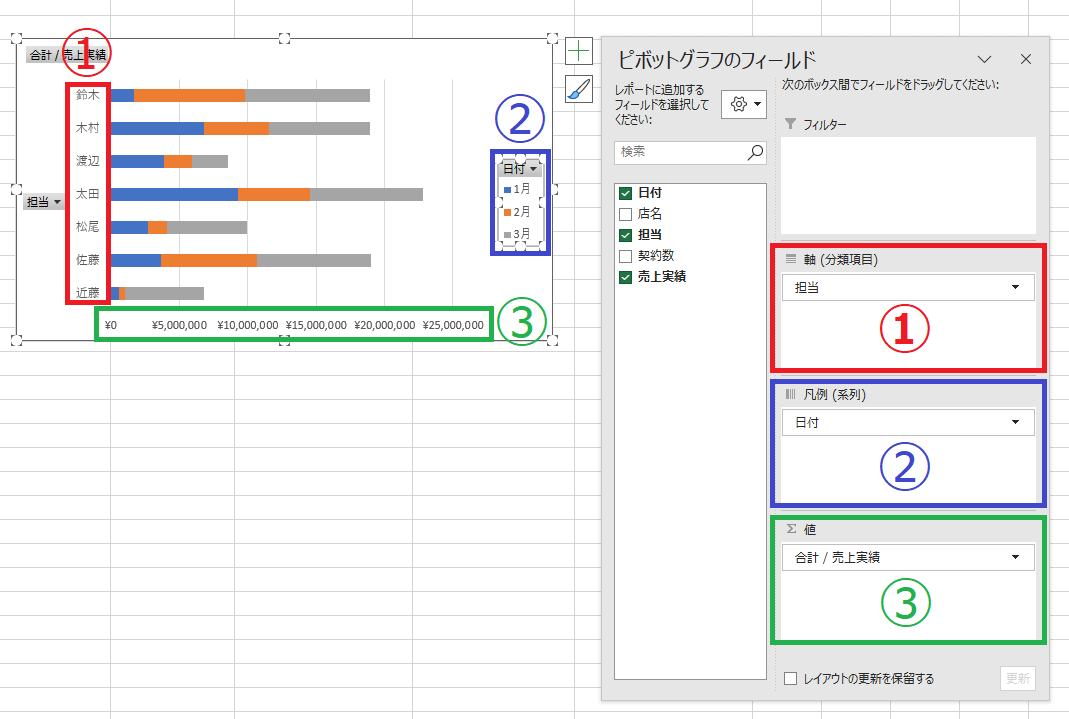Image resolution: width=1069 pixels, height=719 pixels.
Task: Uncheck the 売上実績 field checkbox
Action: 626,277
